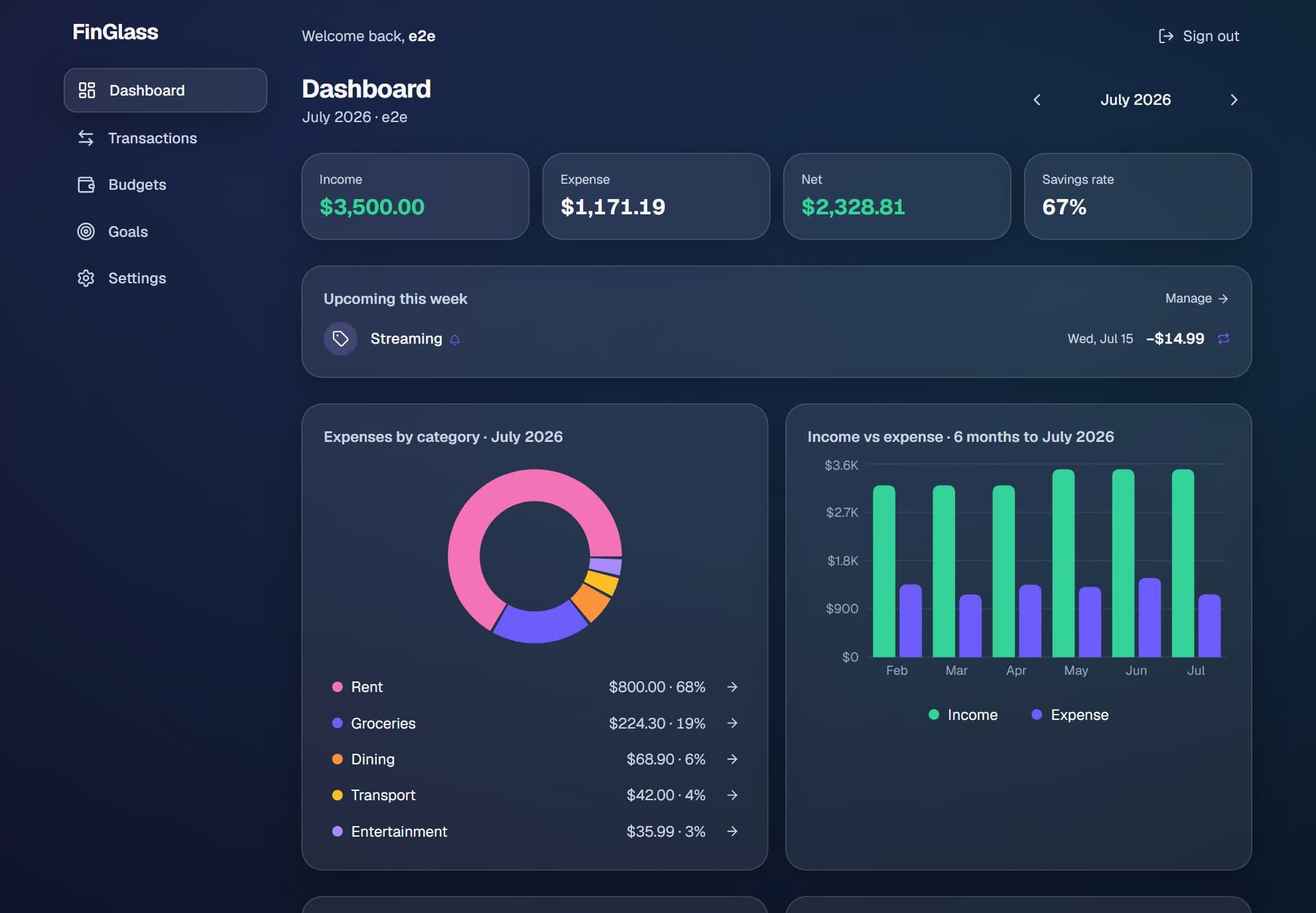Click the bell icon beside Streaming

point(455,340)
